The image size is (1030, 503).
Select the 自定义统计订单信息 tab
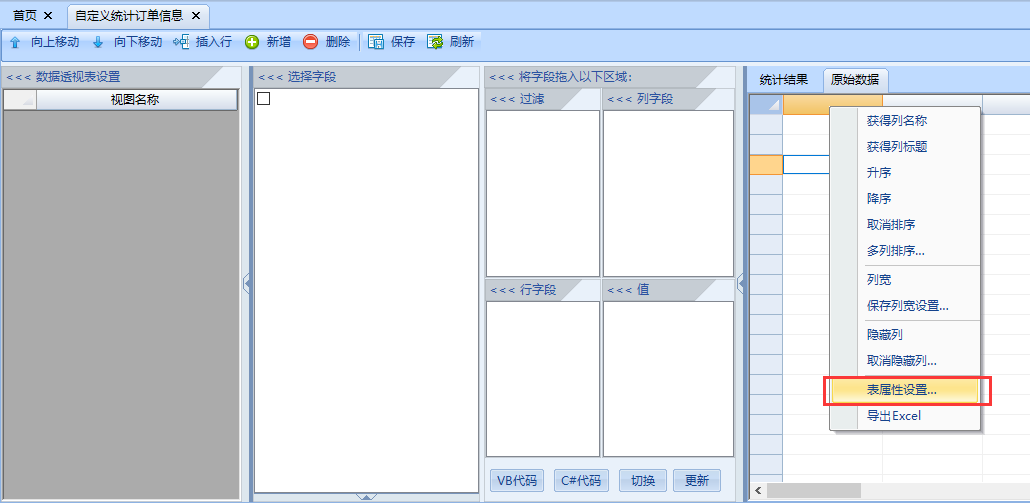pyautogui.click(x=129, y=15)
